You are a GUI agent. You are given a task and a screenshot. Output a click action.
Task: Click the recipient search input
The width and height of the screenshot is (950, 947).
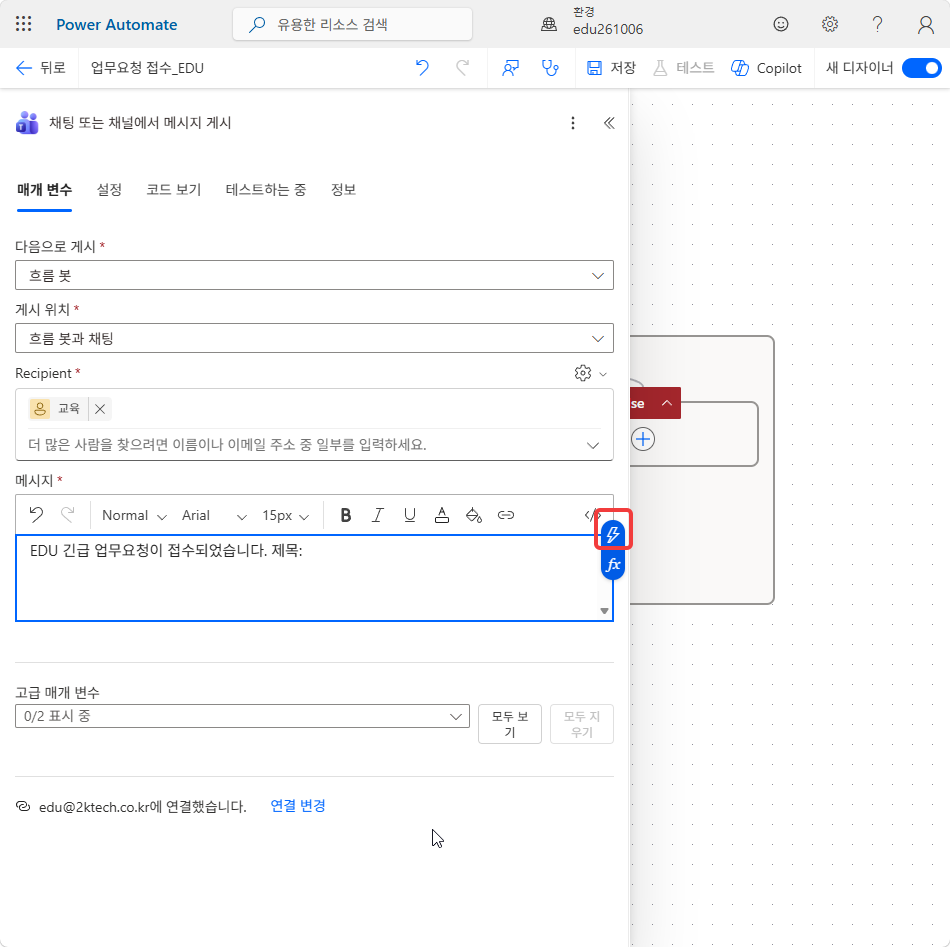tap(303, 445)
